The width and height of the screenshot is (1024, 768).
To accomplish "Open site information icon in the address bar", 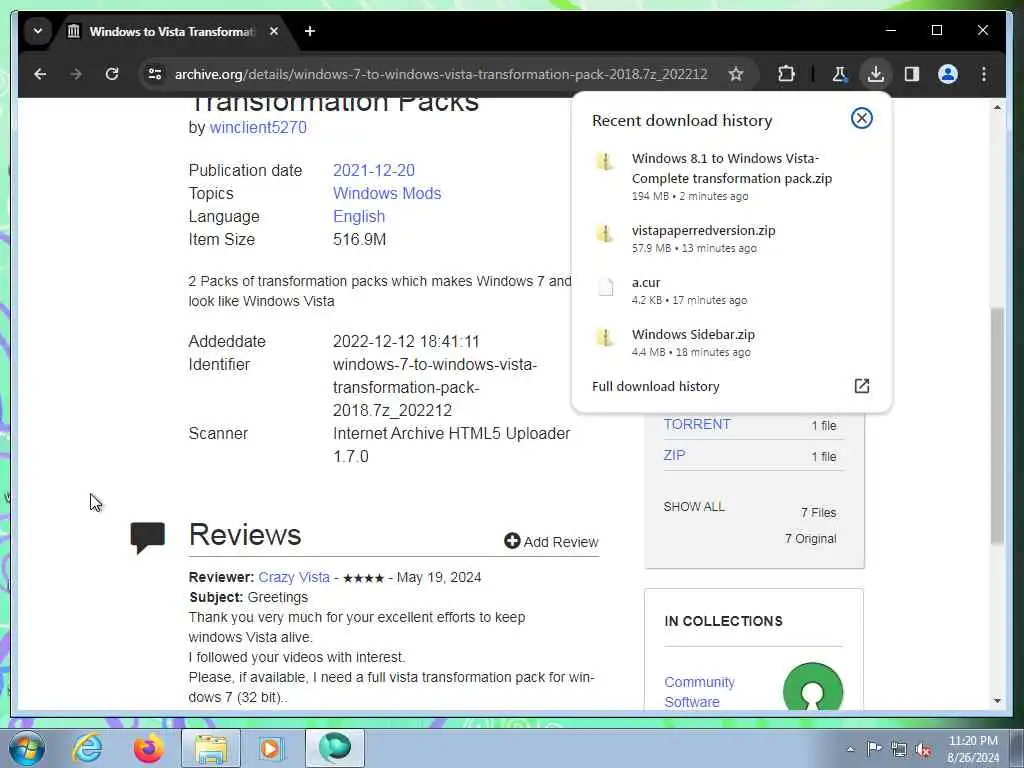I will click(155, 74).
